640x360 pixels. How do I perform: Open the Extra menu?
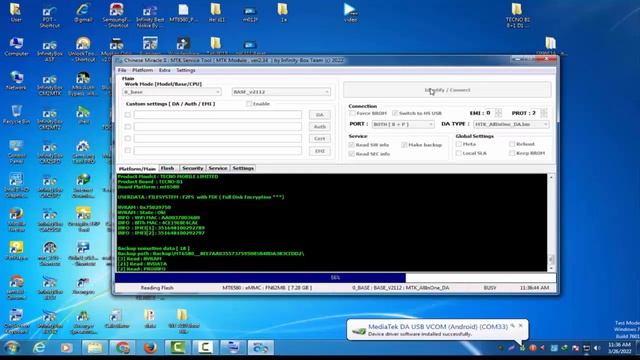[164, 70]
